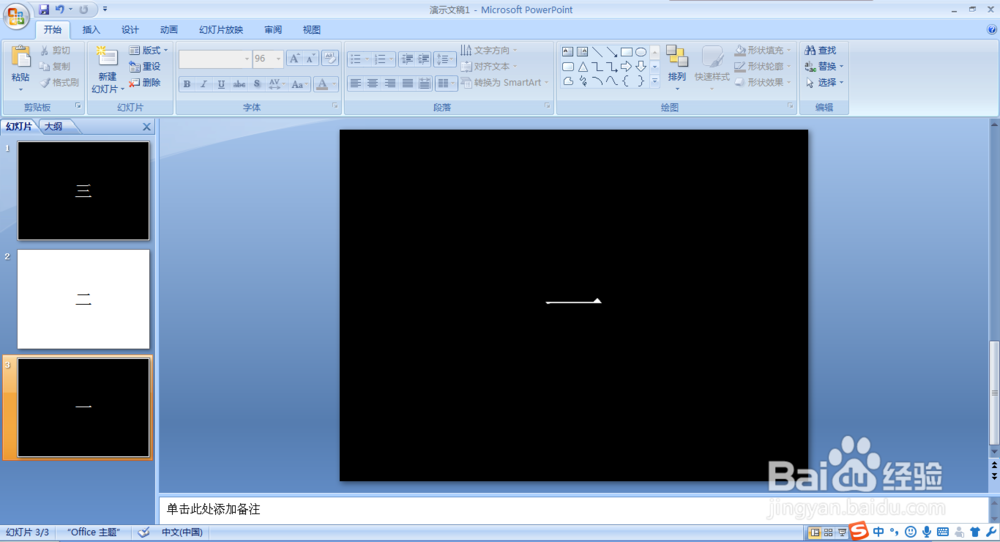1000x542 pixels.
Task: Switch to the 幻灯片放映 ribbon tab
Action: [x=221, y=30]
